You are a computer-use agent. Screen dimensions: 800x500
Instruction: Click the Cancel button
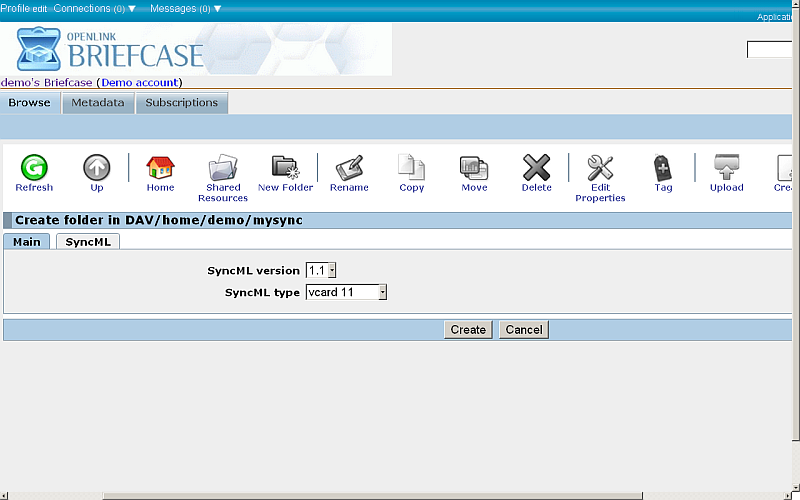click(x=524, y=330)
